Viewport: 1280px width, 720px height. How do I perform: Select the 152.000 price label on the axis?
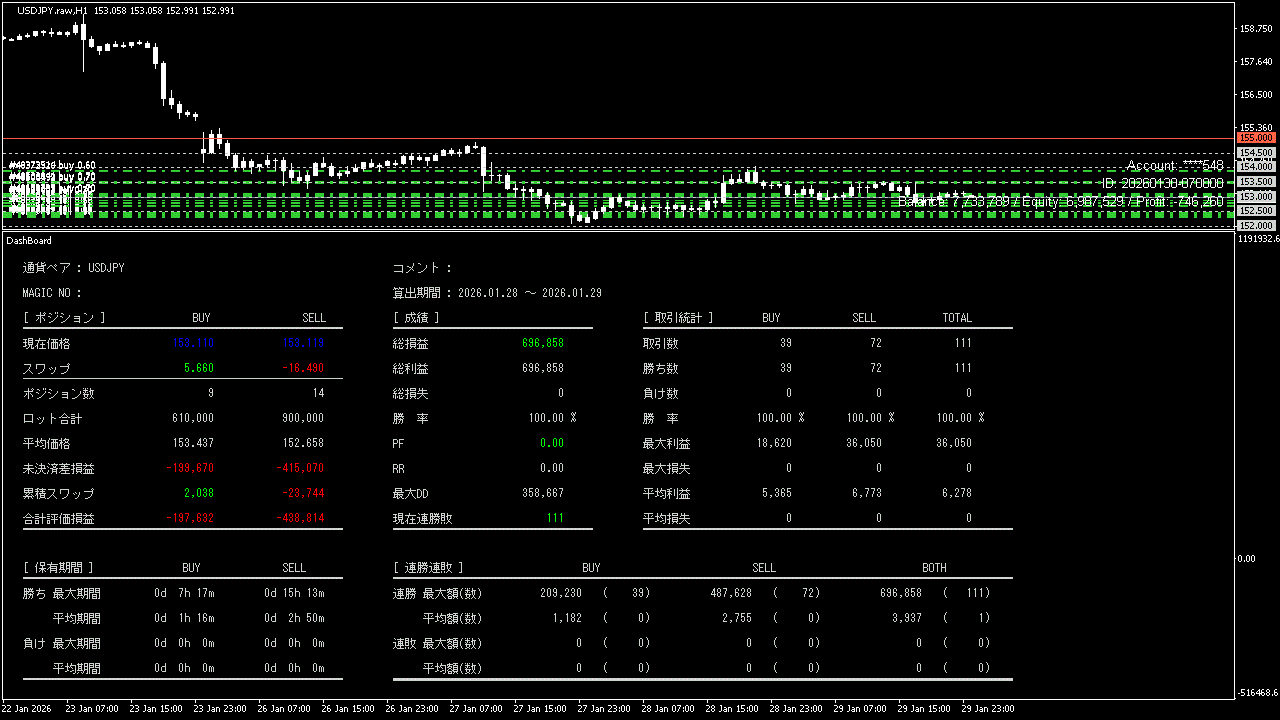pos(1256,225)
